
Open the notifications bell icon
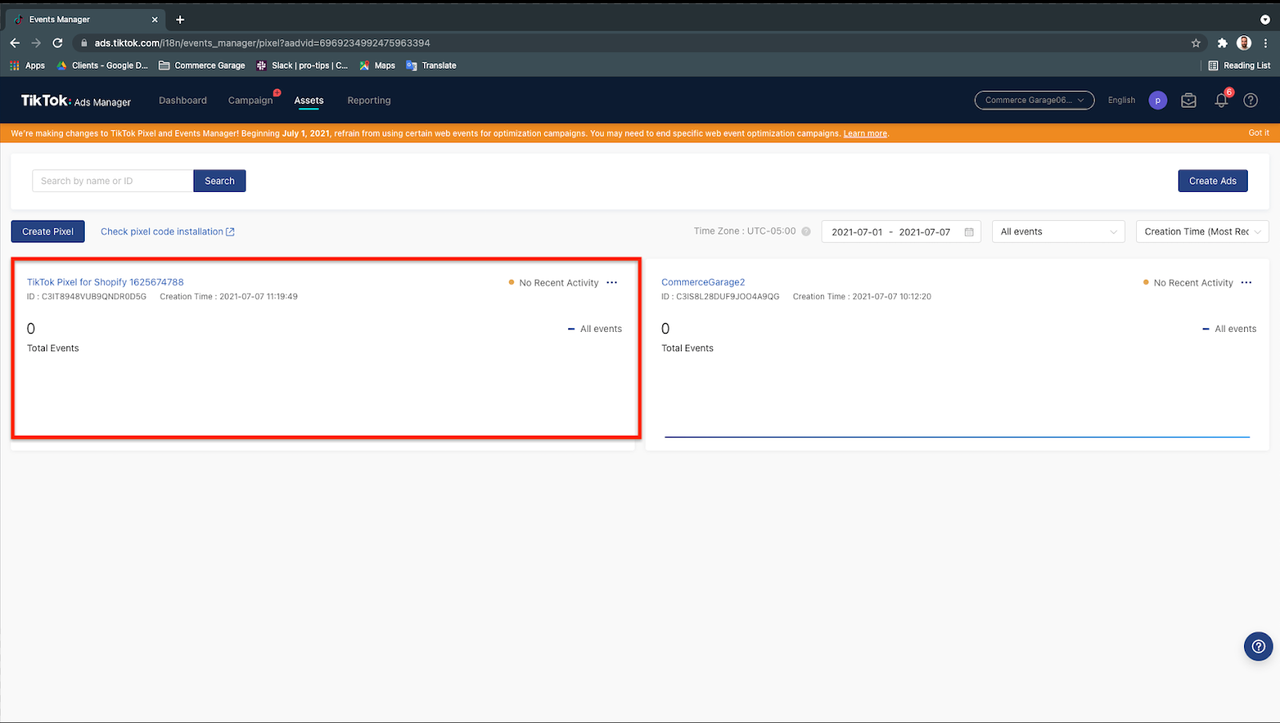1221,101
